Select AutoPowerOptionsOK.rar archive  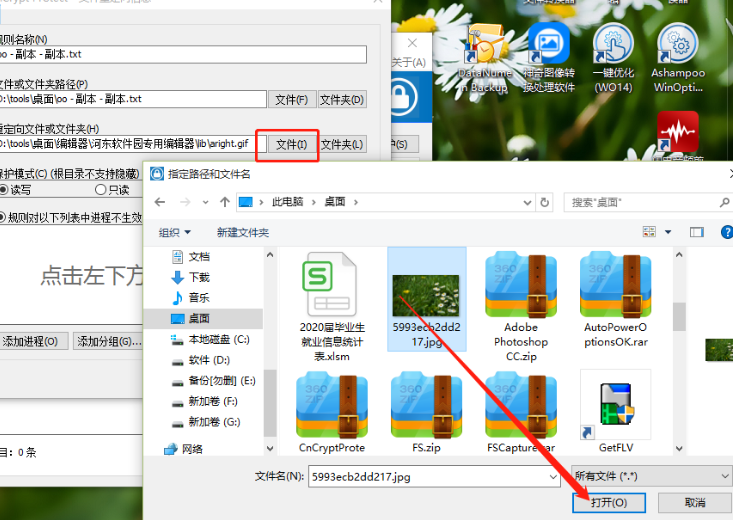(x=616, y=299)
